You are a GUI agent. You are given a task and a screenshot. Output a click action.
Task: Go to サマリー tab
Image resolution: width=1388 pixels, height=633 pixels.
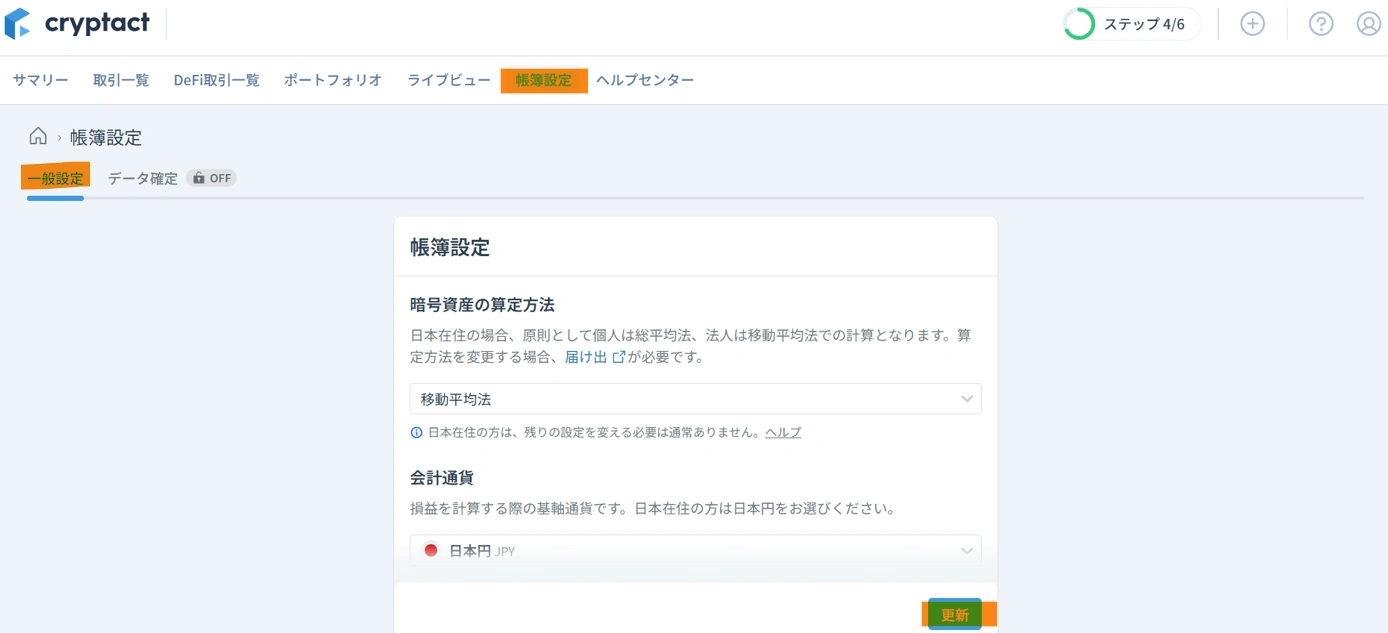pyautogui.click(x=40, y=80)
